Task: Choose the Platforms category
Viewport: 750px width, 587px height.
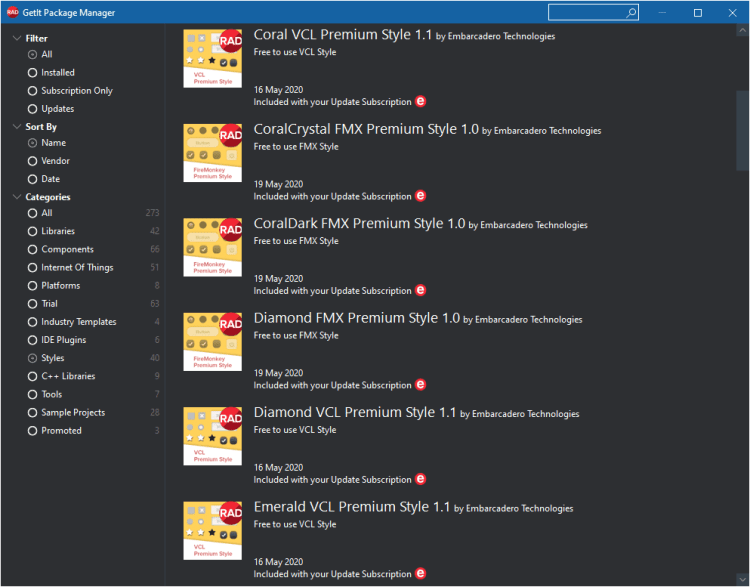Action: 54,286
